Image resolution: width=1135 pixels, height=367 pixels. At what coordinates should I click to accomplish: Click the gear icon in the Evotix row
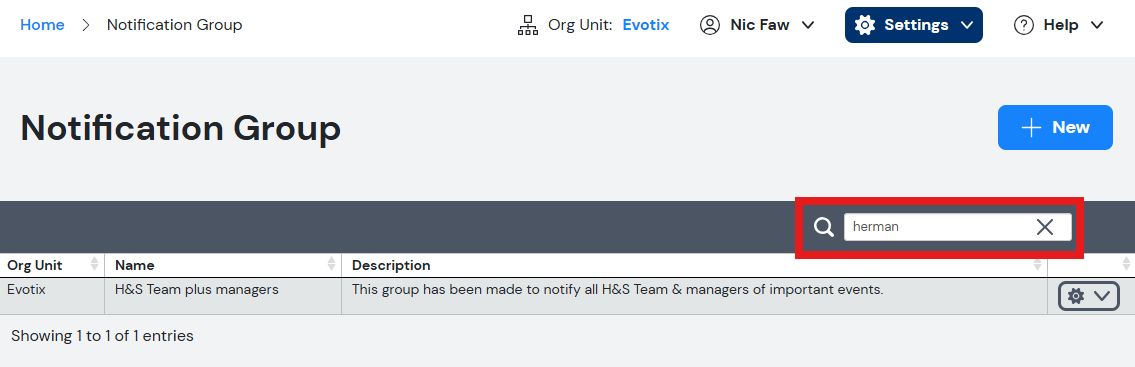click(x=1076, y=296)
